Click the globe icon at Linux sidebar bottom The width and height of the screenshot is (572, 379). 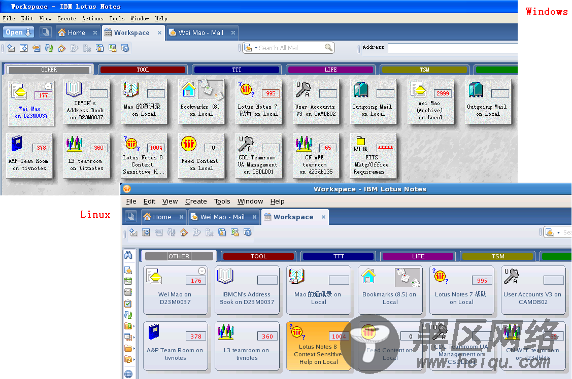coord(128,374)
